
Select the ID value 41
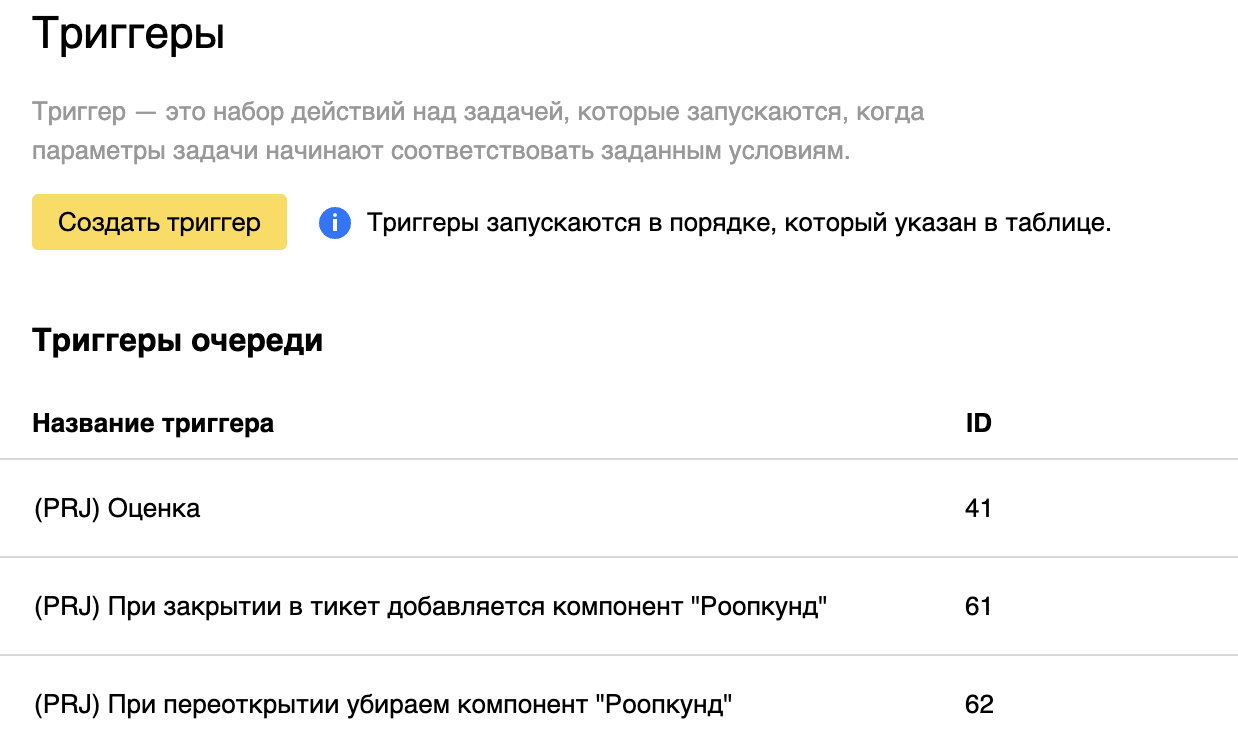(978, 508)
